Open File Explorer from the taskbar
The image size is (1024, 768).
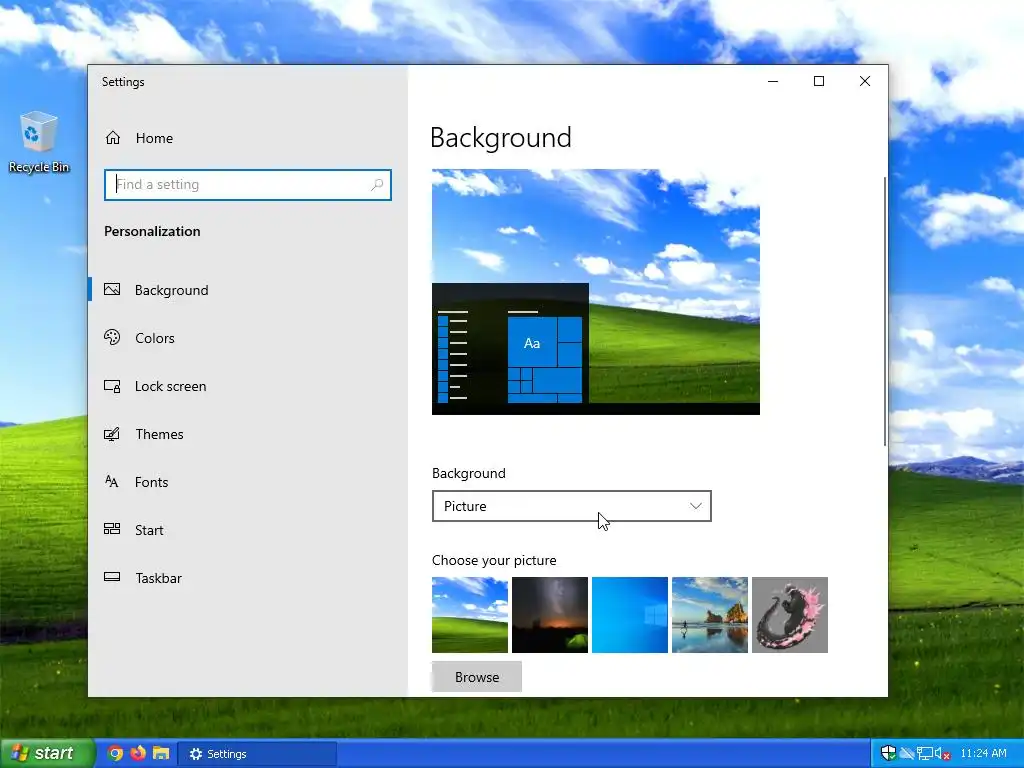pyautogui.click(x=161, y=753)
